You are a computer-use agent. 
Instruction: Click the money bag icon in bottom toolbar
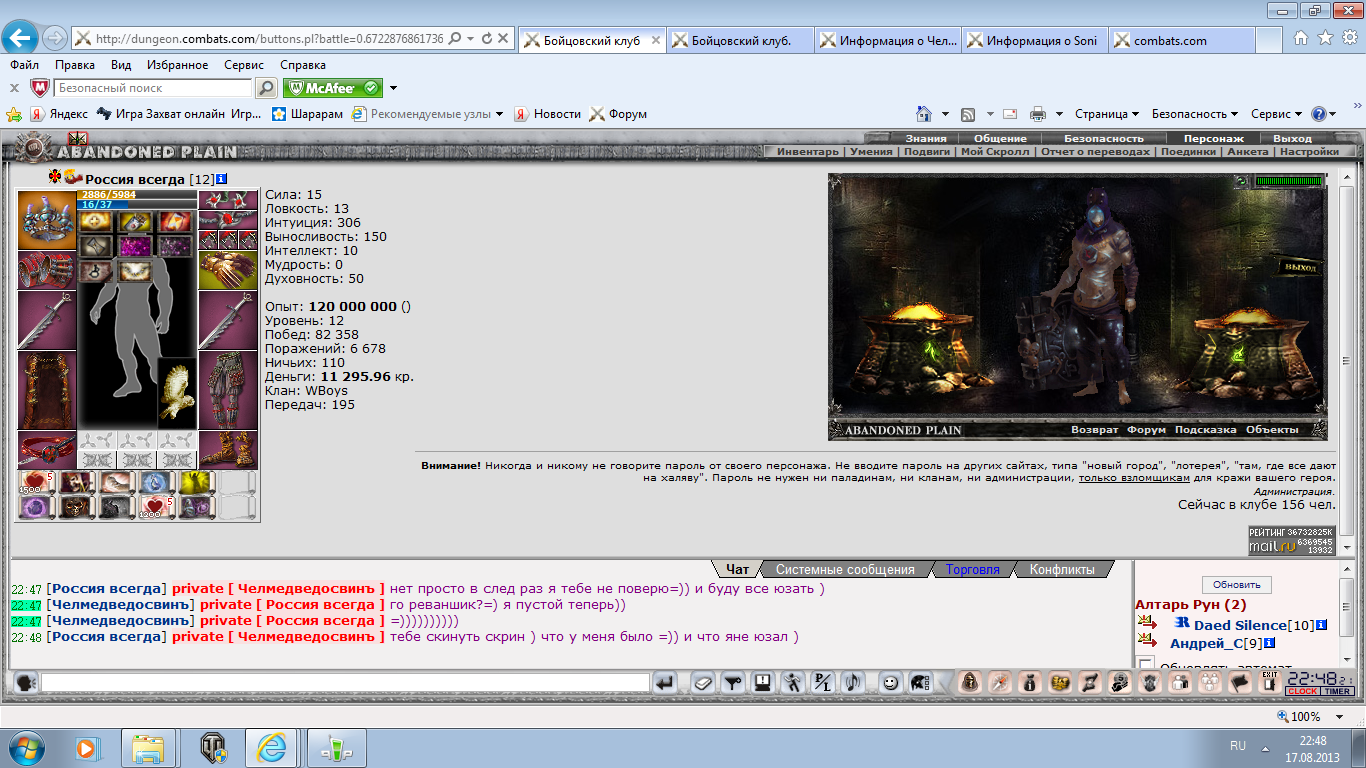1031,683
